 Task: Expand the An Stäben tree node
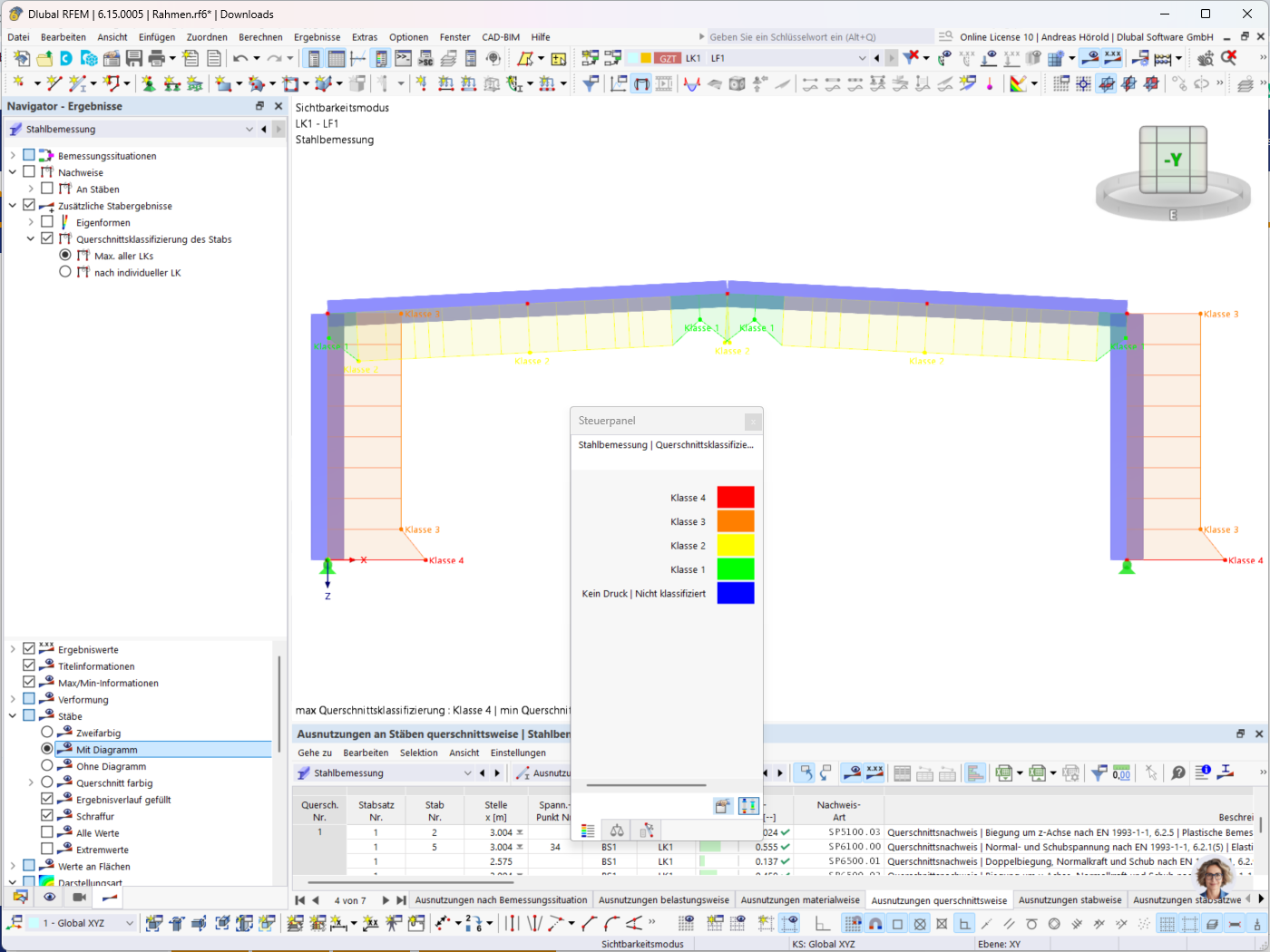(x=31, y=189)
